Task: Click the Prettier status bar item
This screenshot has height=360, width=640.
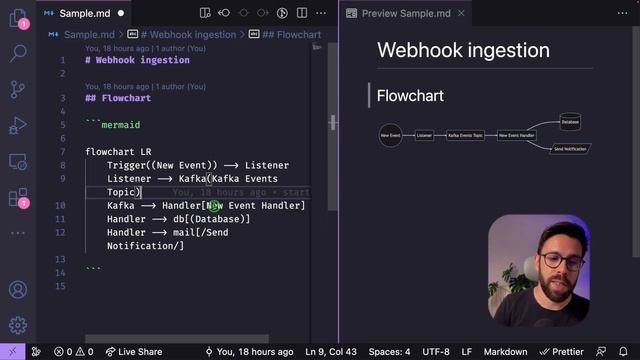Action: [561, 351]
